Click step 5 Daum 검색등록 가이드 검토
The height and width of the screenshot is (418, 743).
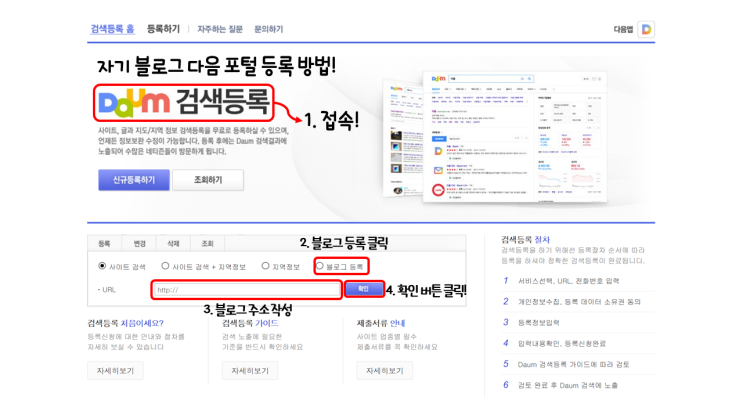click(573, 364)
